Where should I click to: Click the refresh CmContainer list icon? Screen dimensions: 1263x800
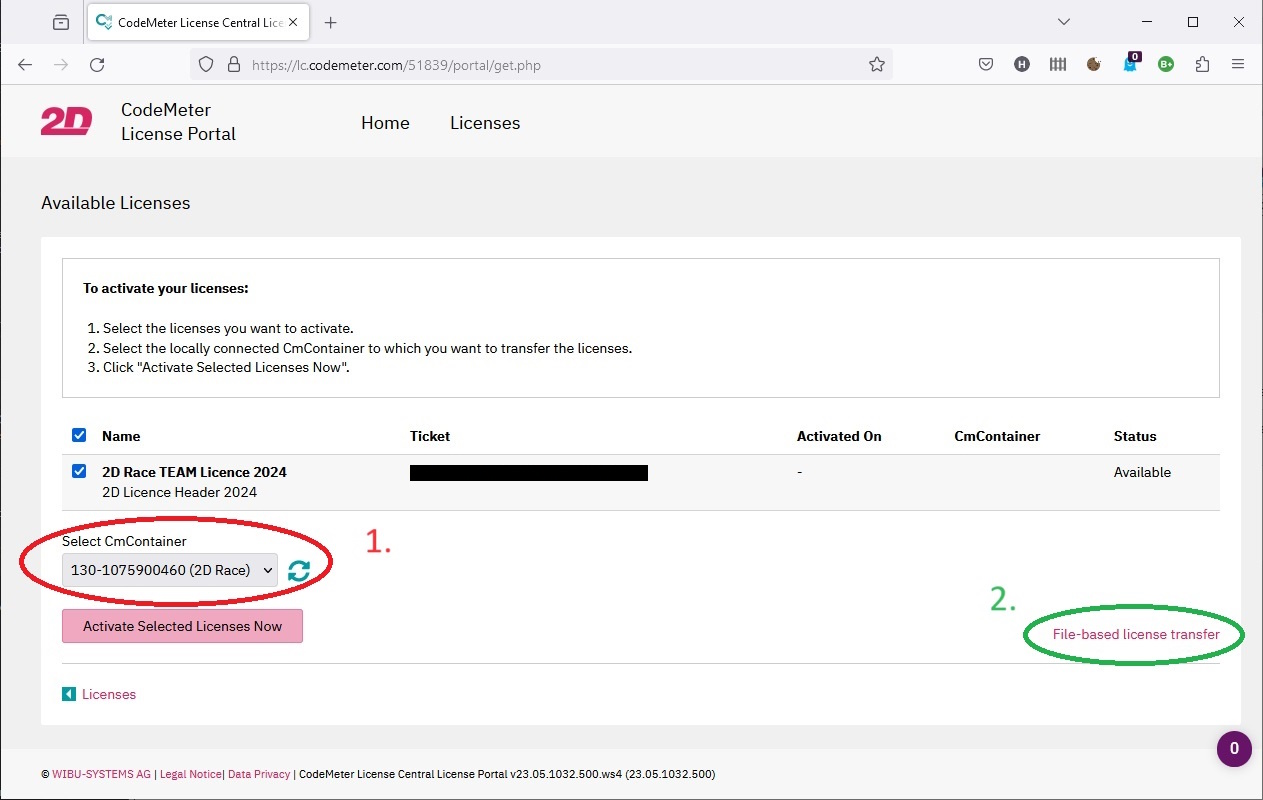[x=298, y=570]
